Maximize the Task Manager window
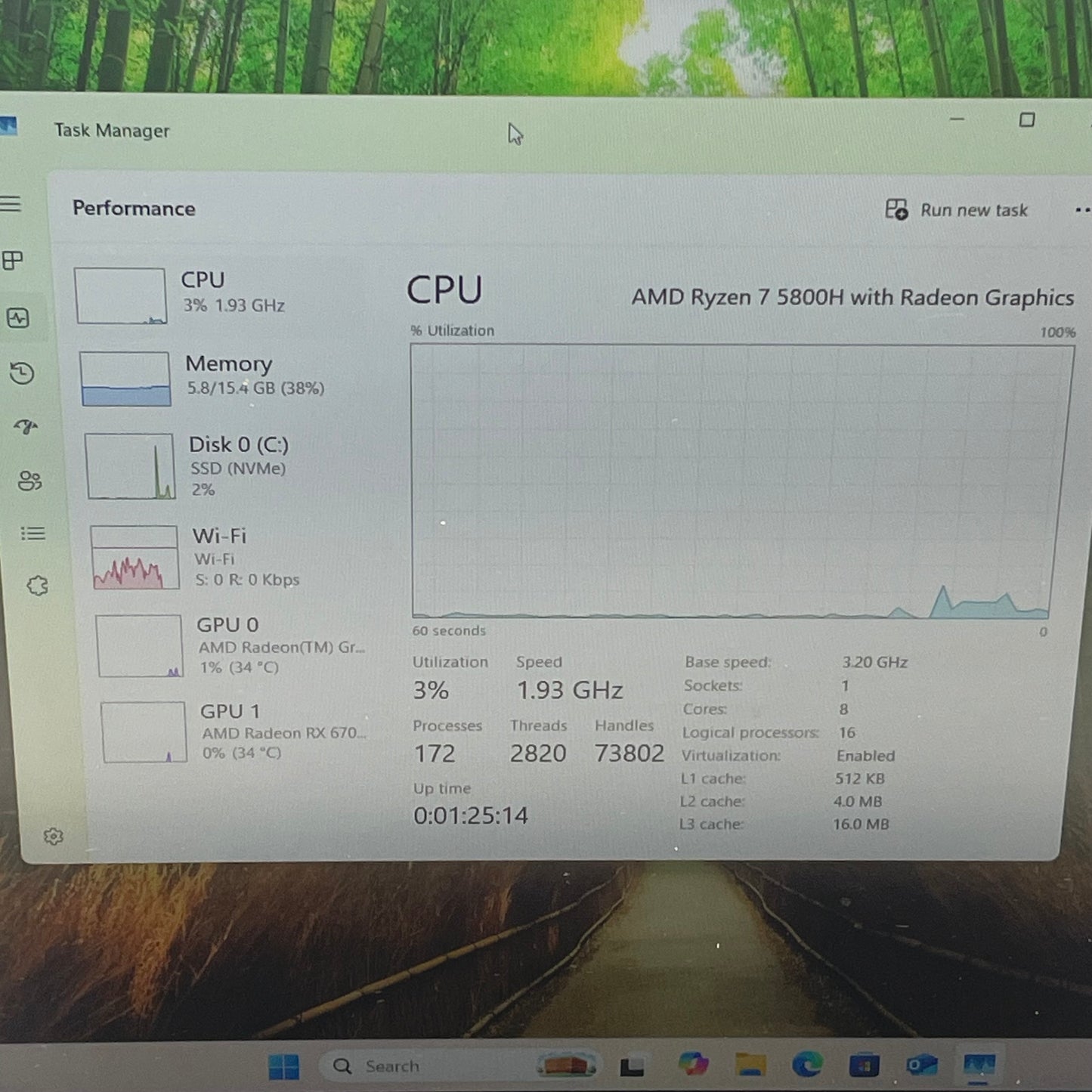Image resolution: width=1092 pixels, height=1092 pixels. click(x=1027, y=119)
